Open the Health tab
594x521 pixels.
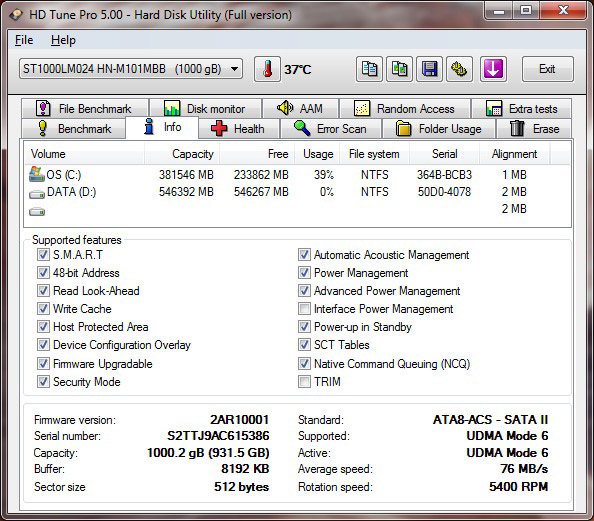239,128
